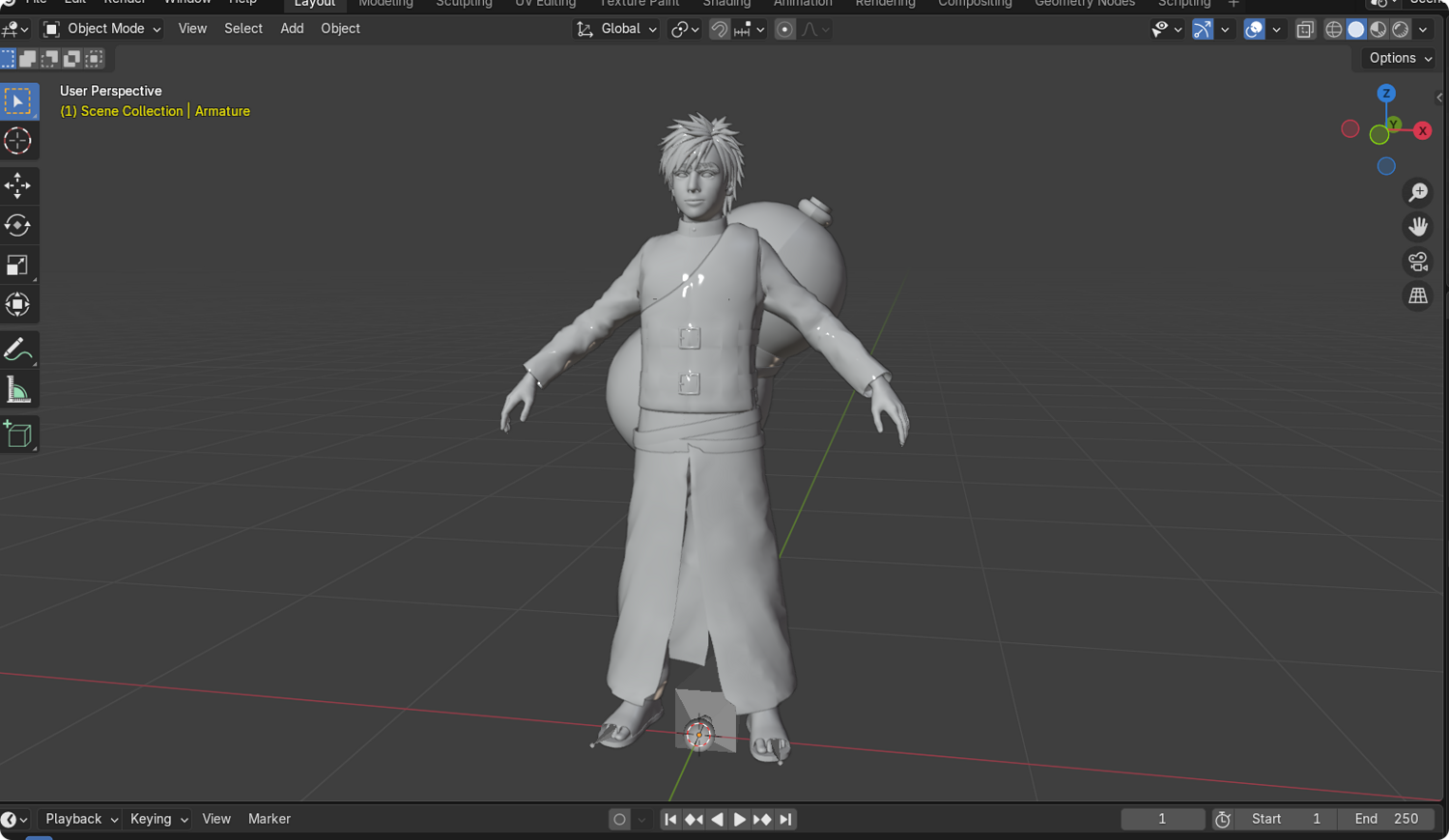1449x840 pixels.
Task: Open the 3D viewport View menu
Action: pos(192,29)
